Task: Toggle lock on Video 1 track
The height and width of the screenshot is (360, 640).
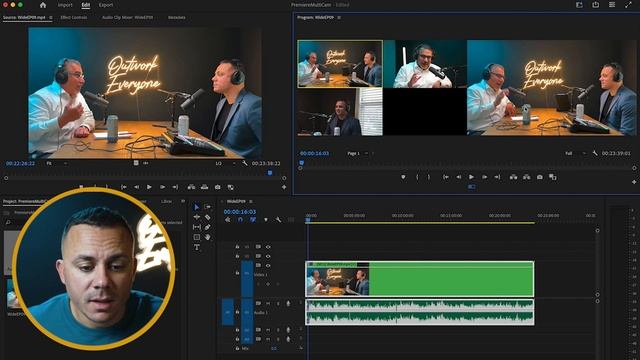Action: pos(237,273)
